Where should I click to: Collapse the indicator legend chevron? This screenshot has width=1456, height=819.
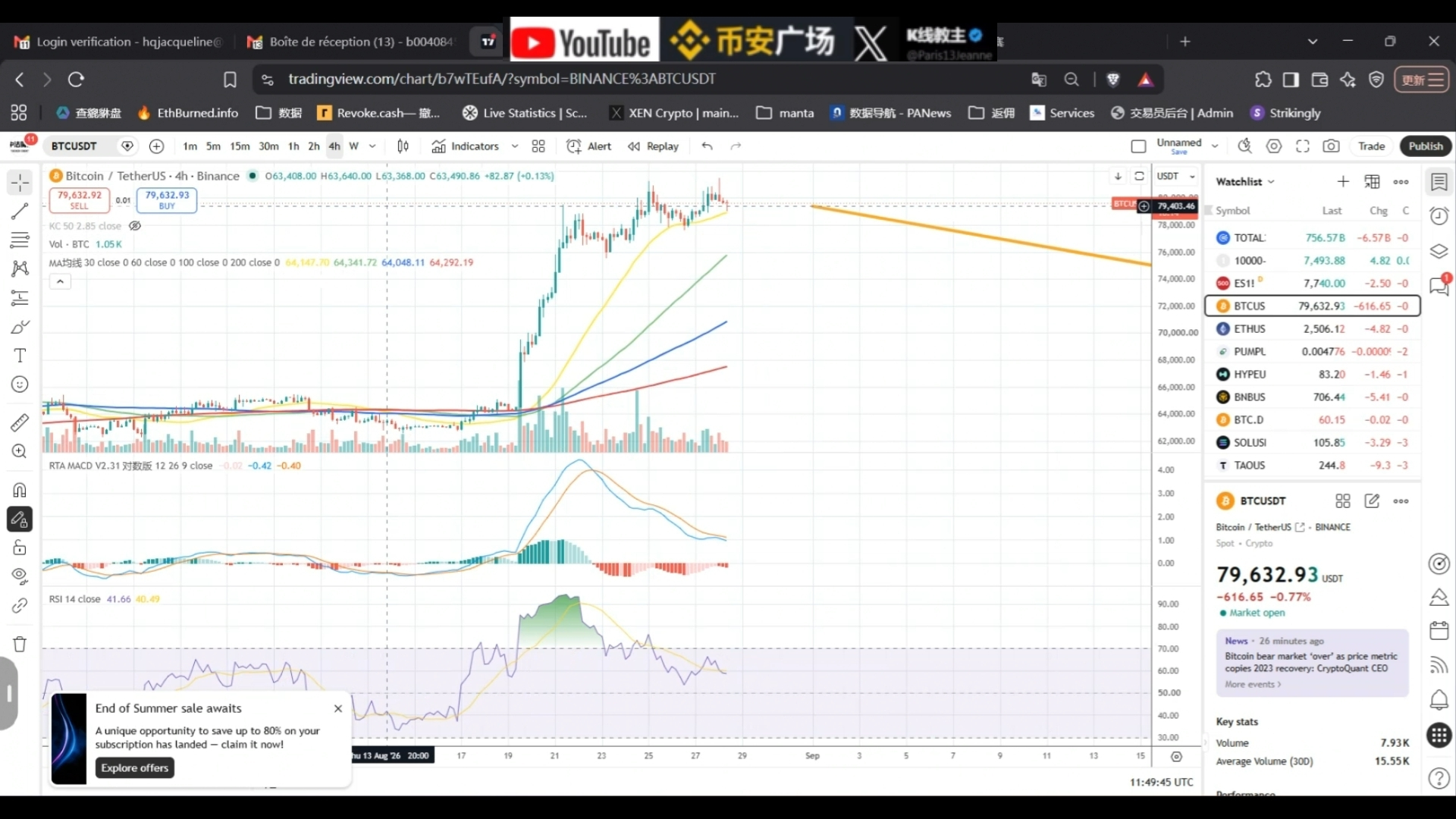60,281
